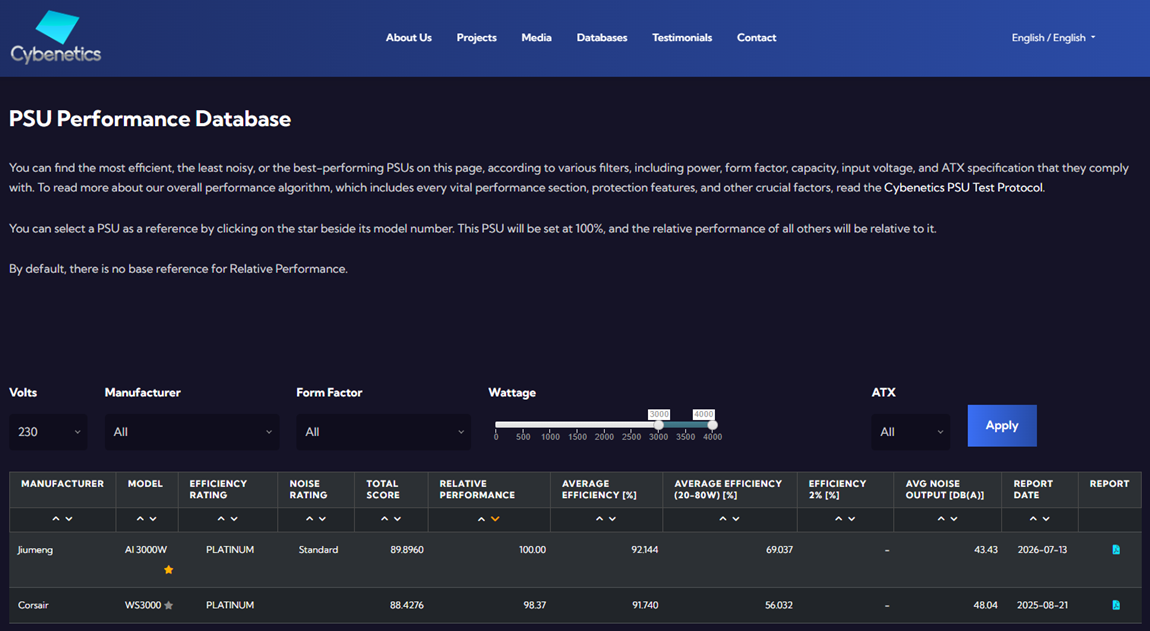Sort Noise Rating ascending arrow
Viewport: 1150px width, 631px height.
point(310,519)
